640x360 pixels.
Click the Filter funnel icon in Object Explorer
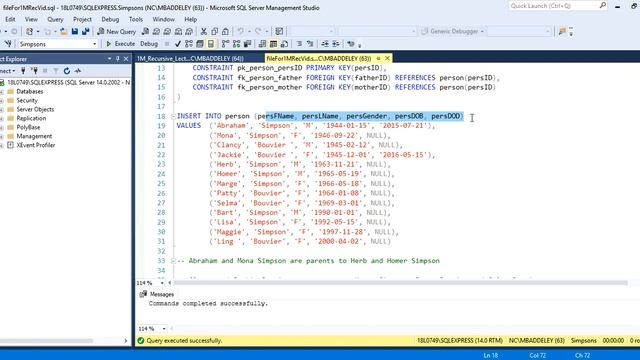(56, 71)
